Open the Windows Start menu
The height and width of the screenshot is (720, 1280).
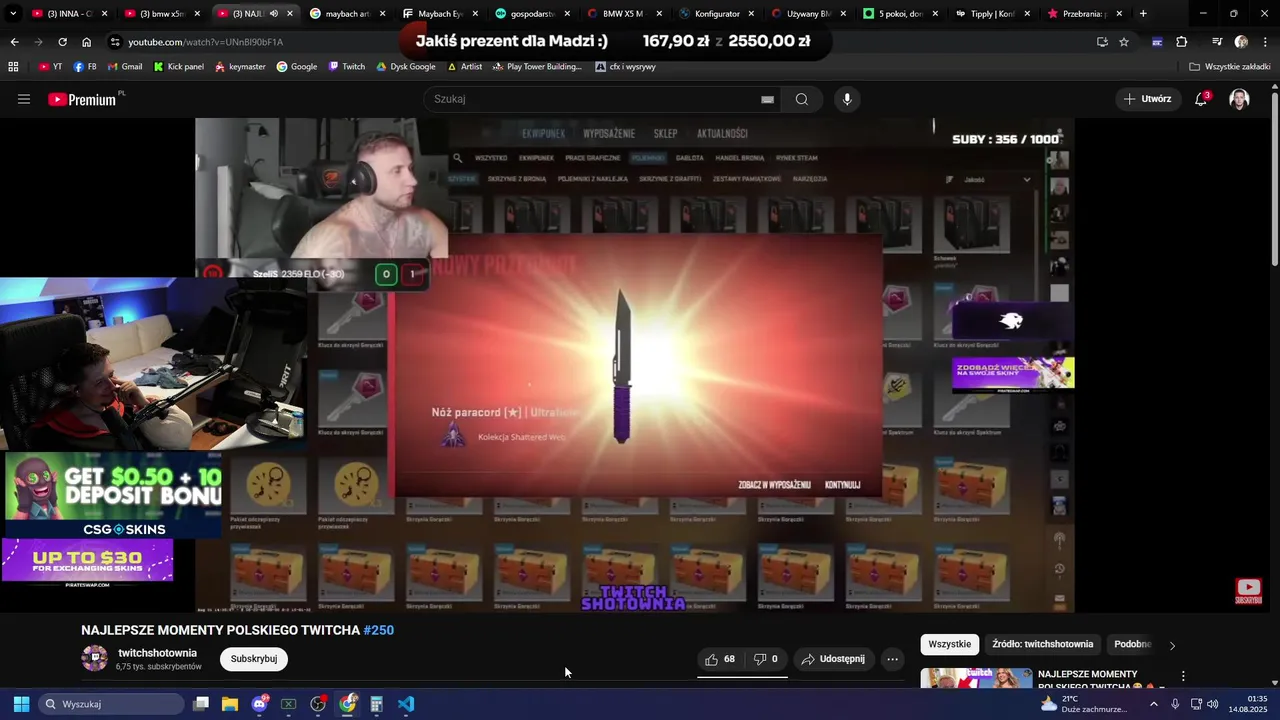[x=21, y=704]
